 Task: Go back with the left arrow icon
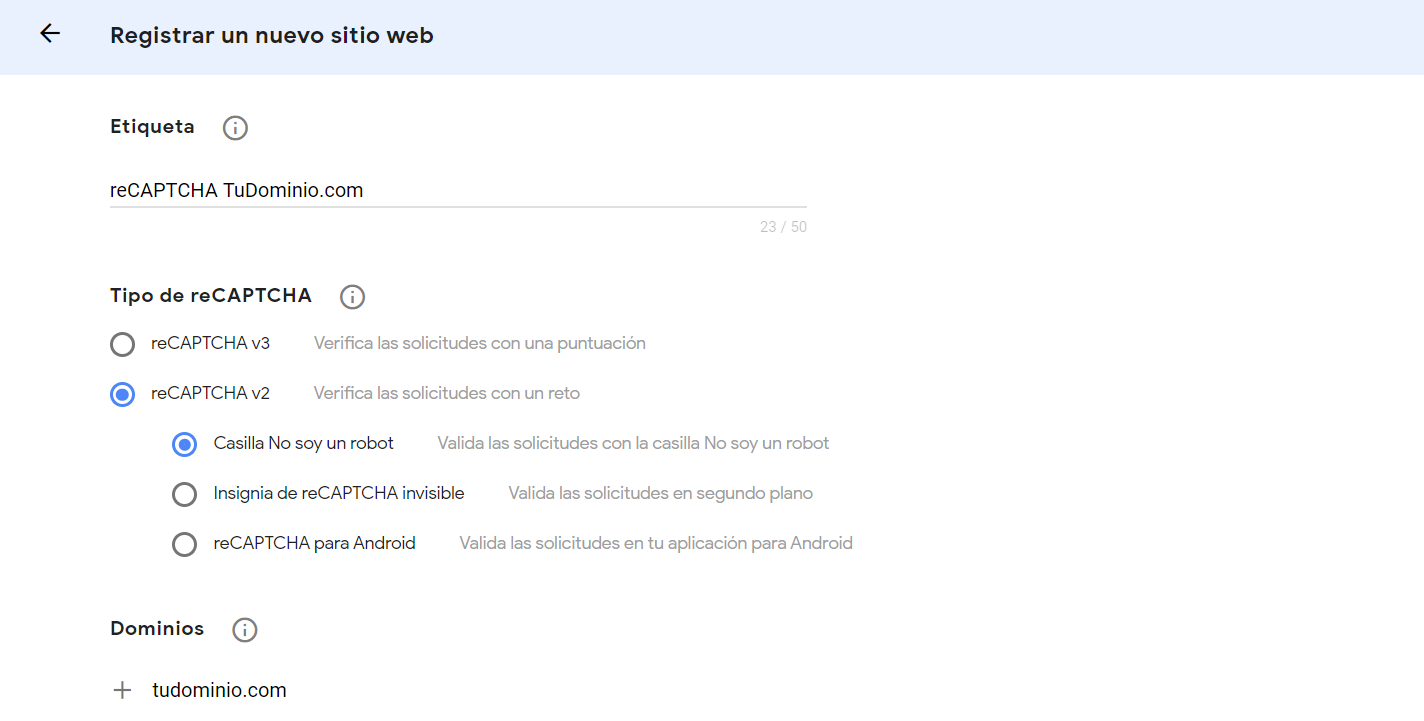coord(50,33)
